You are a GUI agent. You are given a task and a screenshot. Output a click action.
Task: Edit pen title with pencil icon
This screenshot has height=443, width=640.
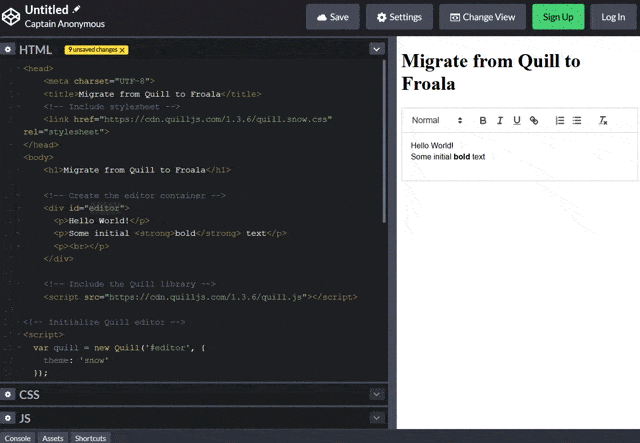tap(77, 9)
